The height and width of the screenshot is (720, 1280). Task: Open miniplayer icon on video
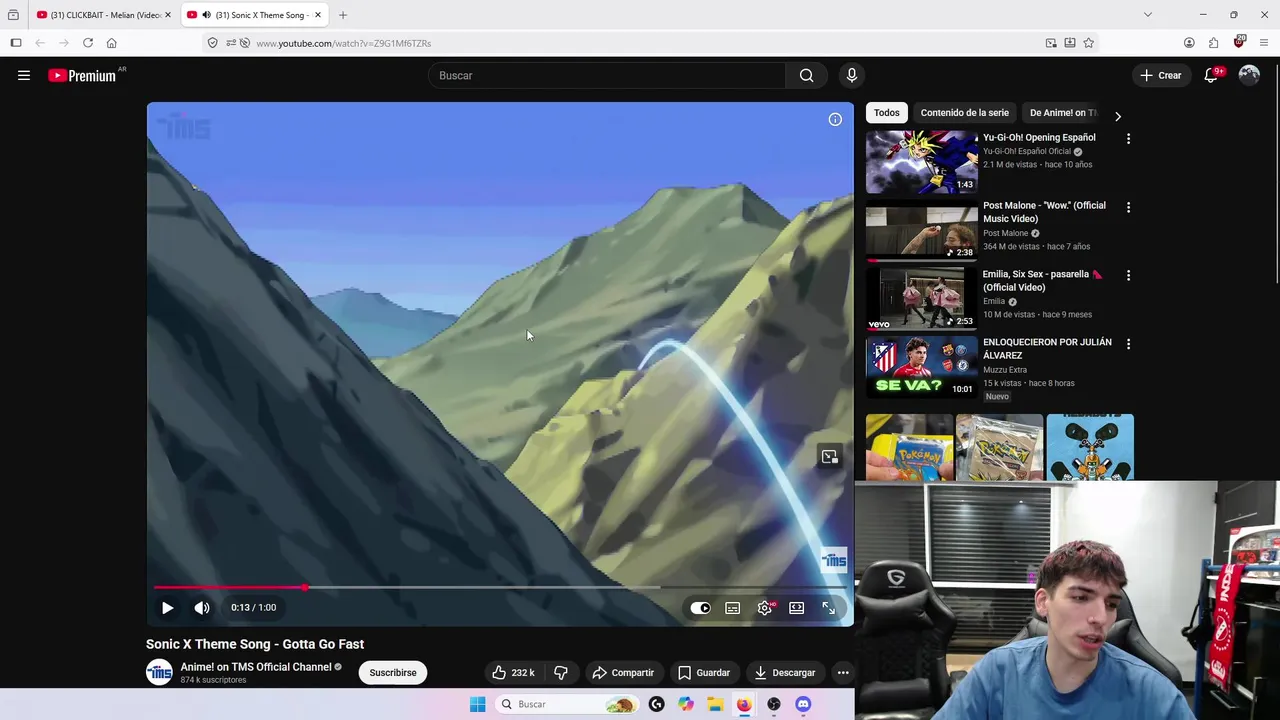(x=829, y=456)
